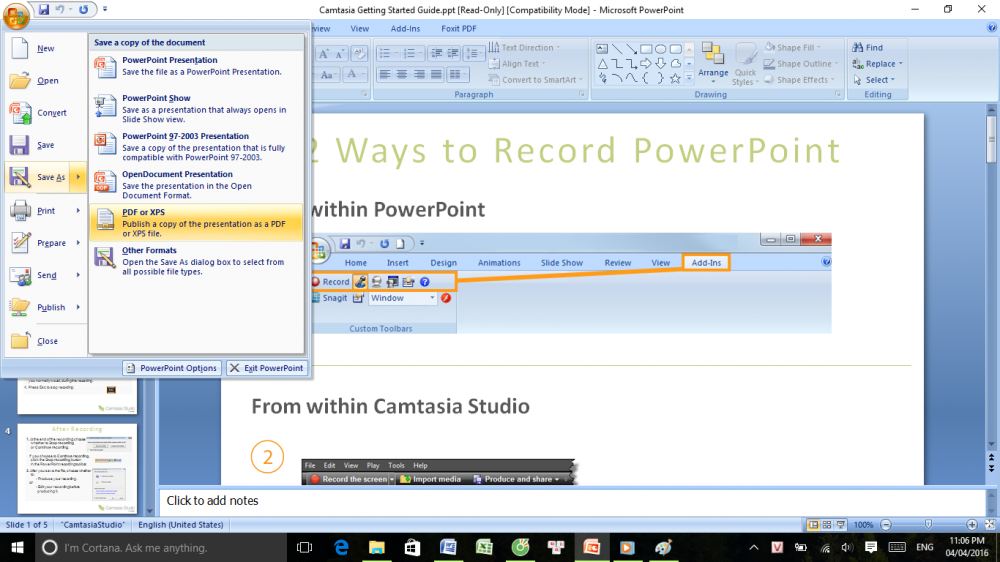The image size is (1000, 562).
Task: Select the Isosceles Triangle shape
Action: pos(602,64)
